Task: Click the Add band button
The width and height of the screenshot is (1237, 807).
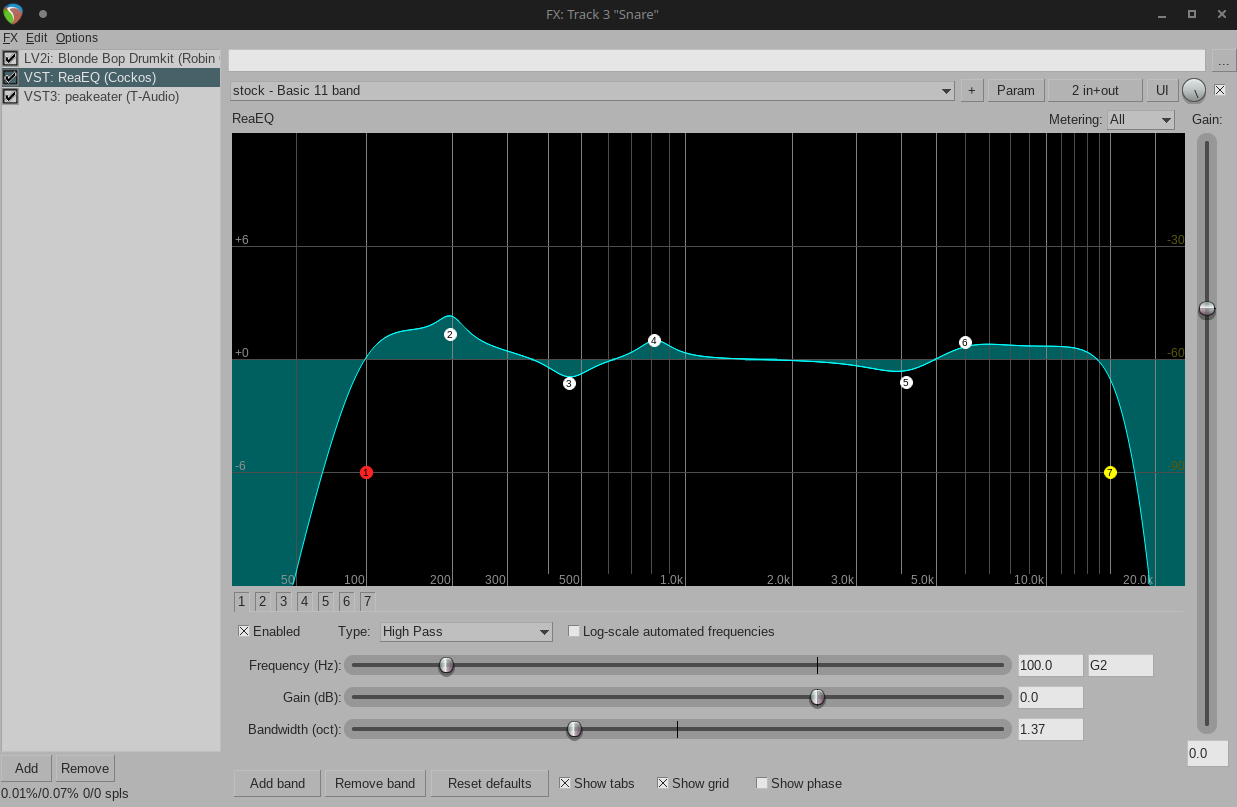Action: pyautogui.click(x=277, y=783)
